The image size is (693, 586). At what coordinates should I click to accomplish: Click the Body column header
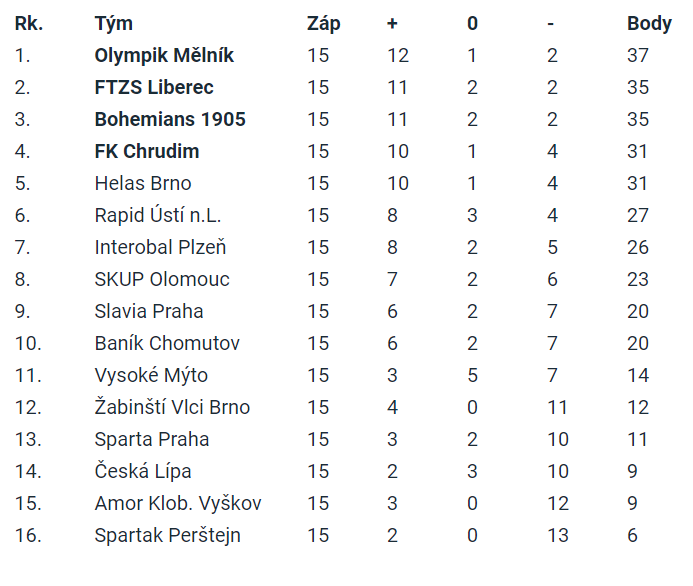649,24
